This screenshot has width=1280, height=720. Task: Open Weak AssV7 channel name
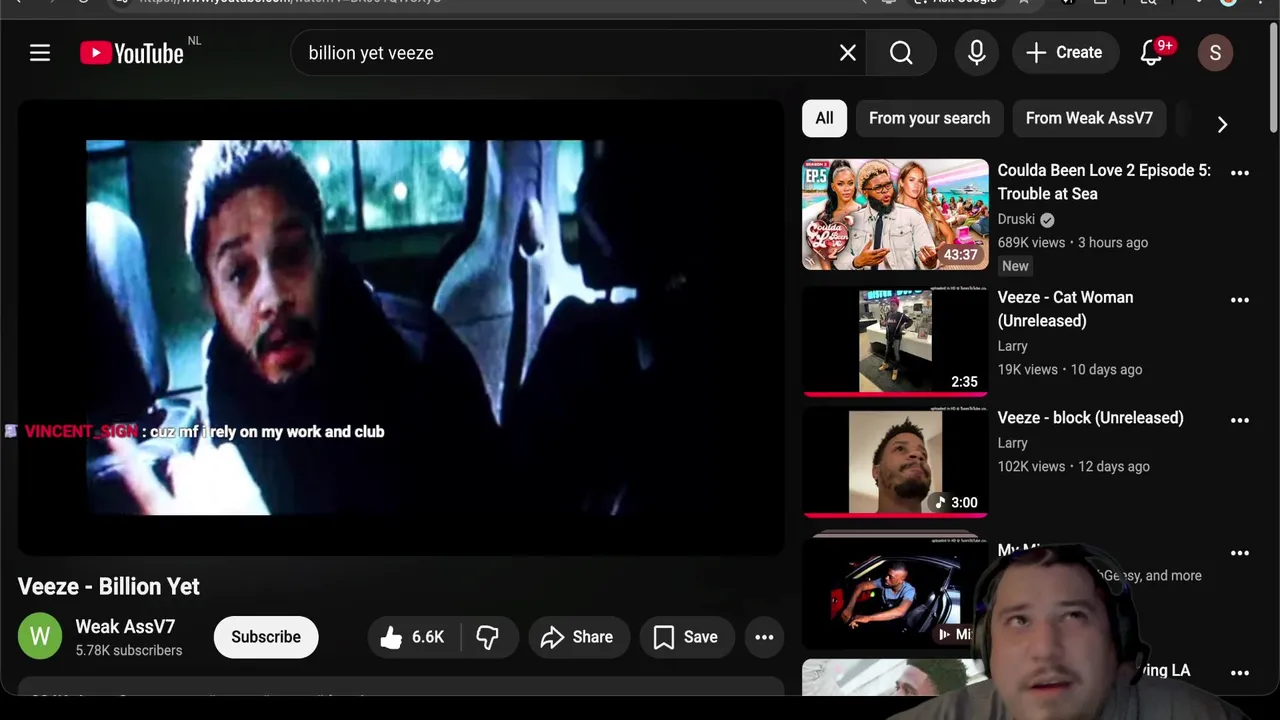tap(125, 627)
